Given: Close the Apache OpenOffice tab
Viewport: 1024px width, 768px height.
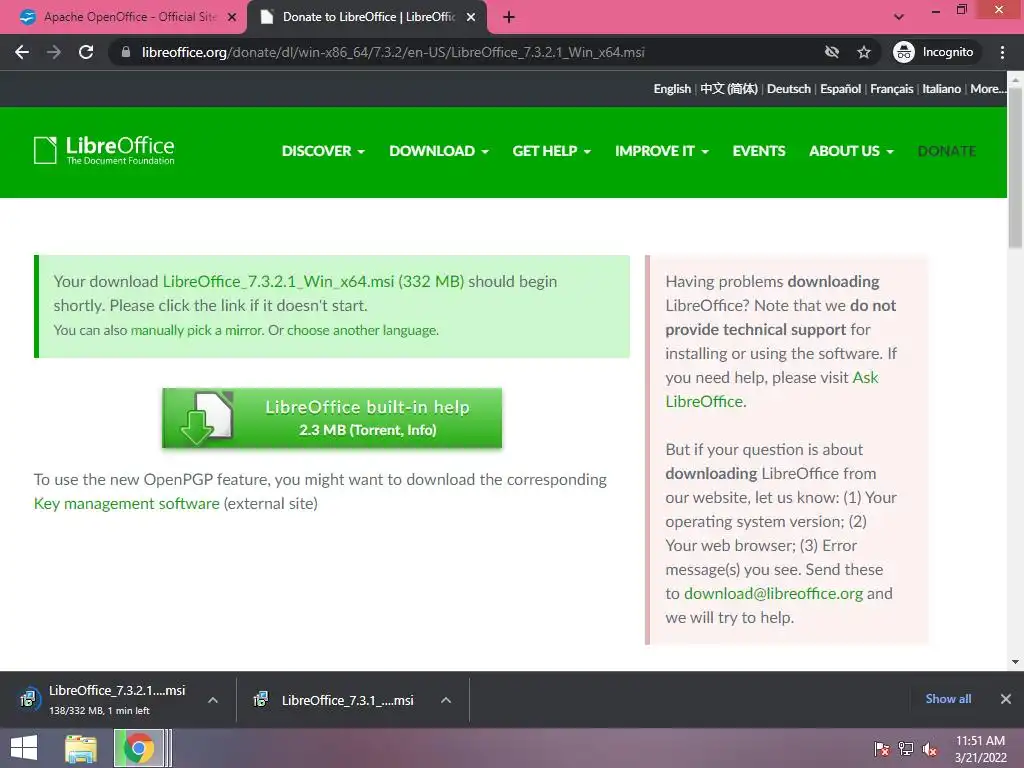Looking at the screenshot, I should (232, 18).
